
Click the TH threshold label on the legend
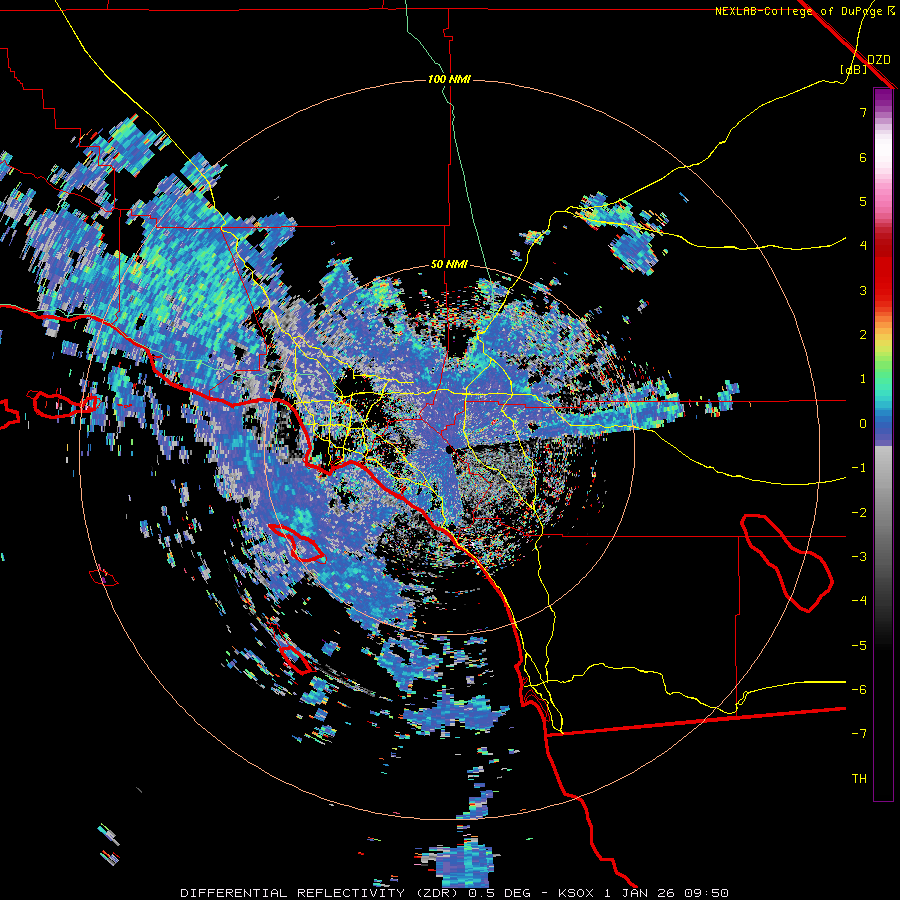tap(859, 779)
